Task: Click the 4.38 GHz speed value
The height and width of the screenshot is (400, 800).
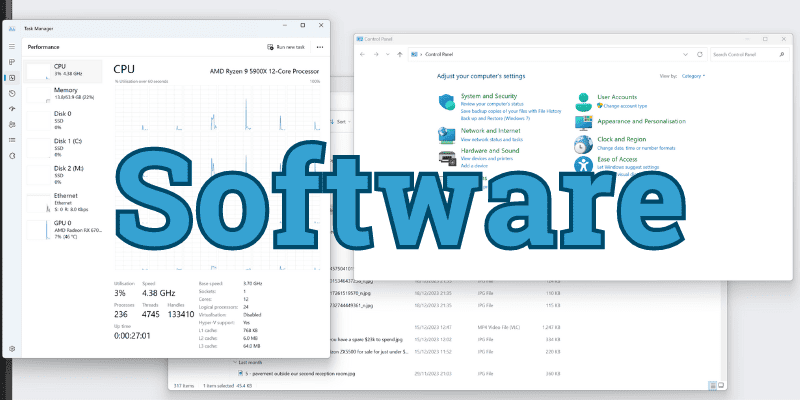Action: 159,293
